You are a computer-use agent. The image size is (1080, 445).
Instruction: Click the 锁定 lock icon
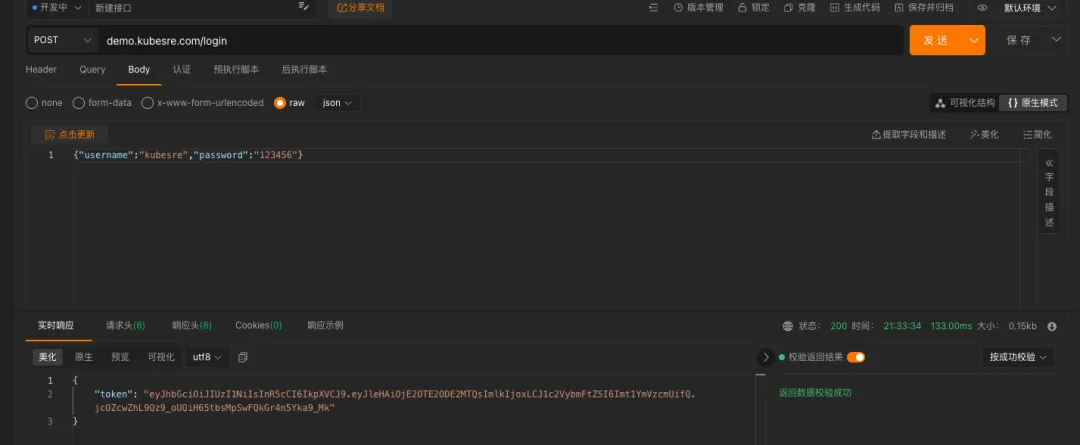pos(742,8)
